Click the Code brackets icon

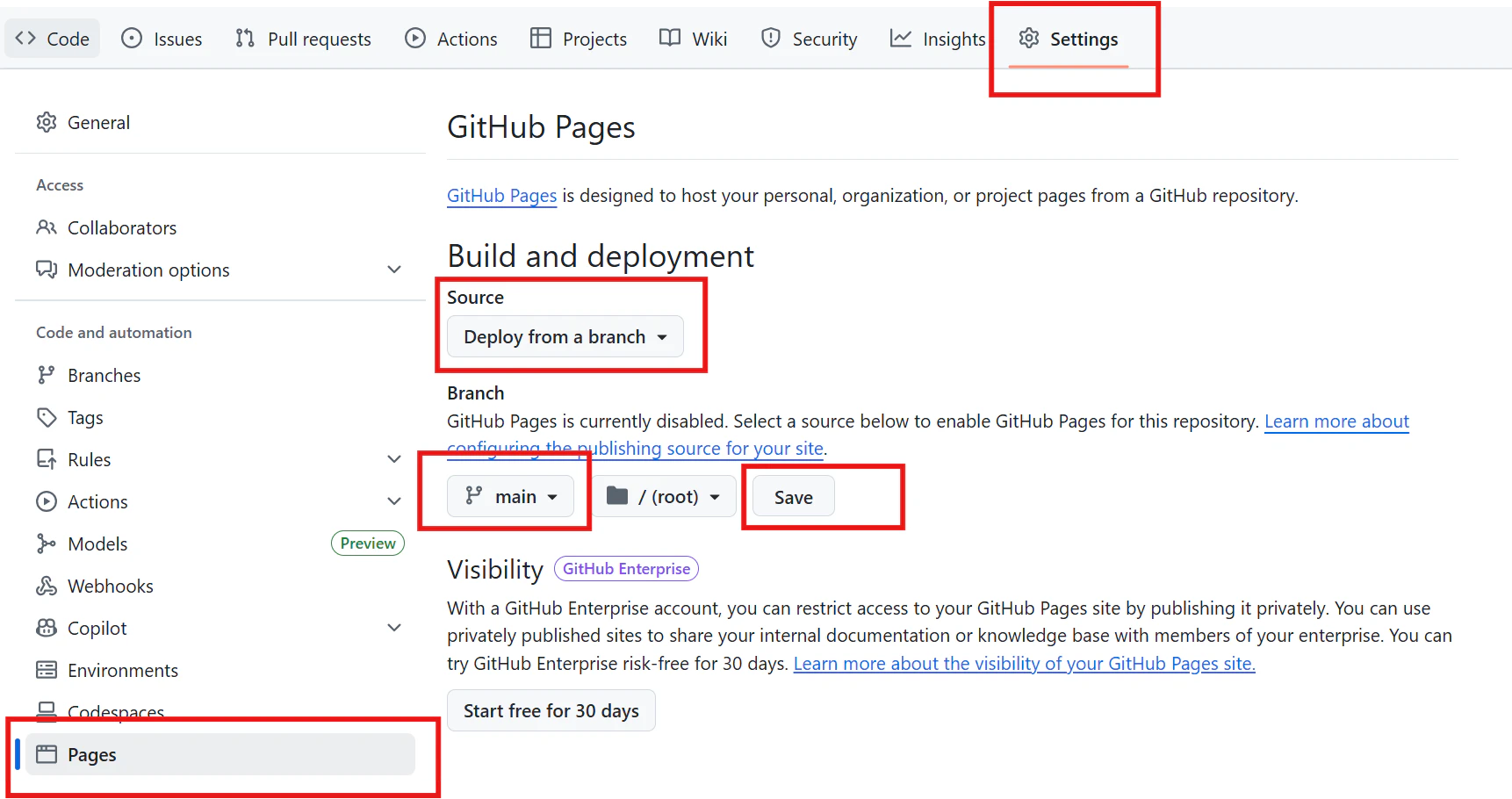(25, 39)
